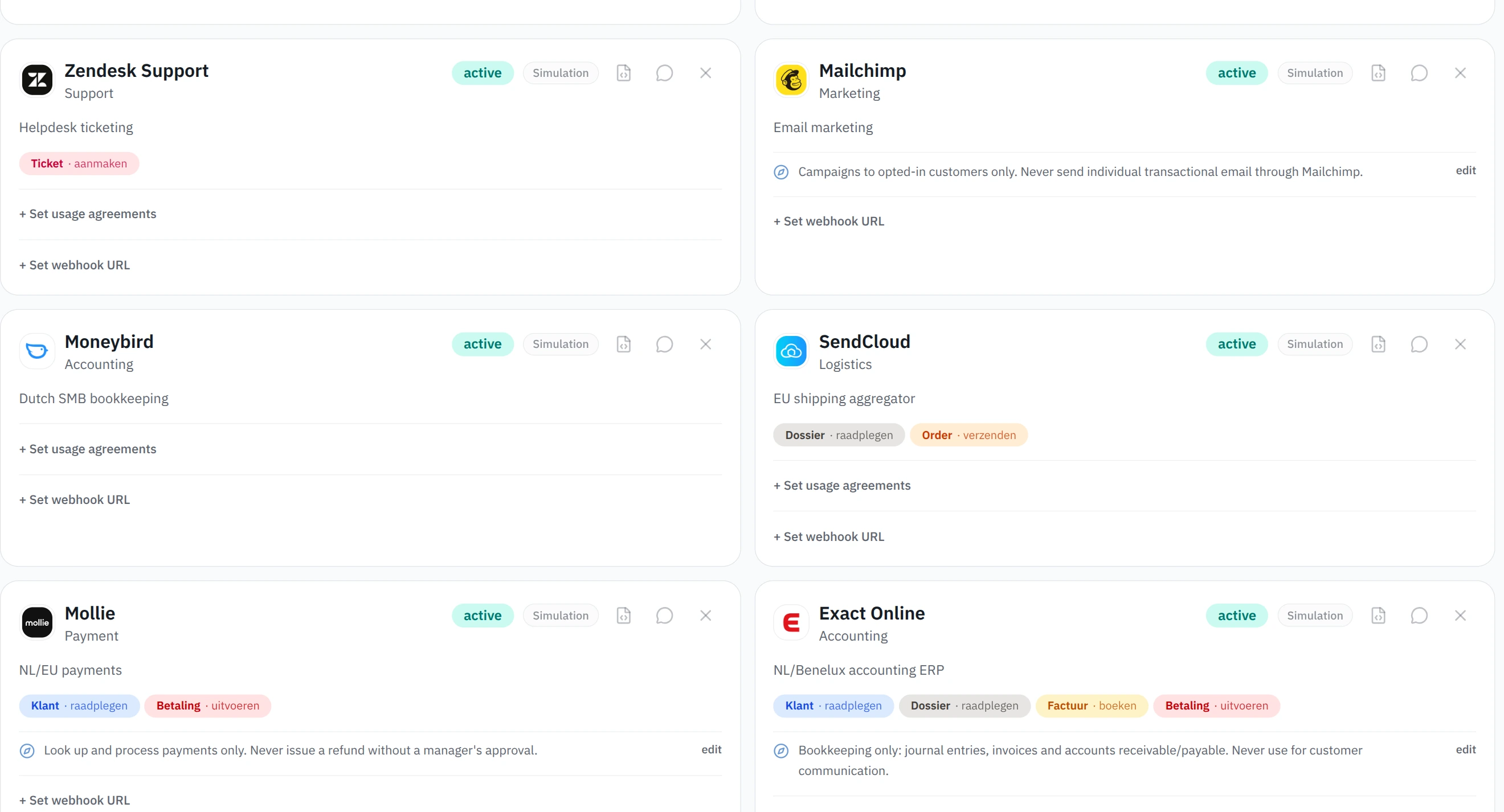Click the compass icon beside Mailchimp usage agreement

coord(780,172)
